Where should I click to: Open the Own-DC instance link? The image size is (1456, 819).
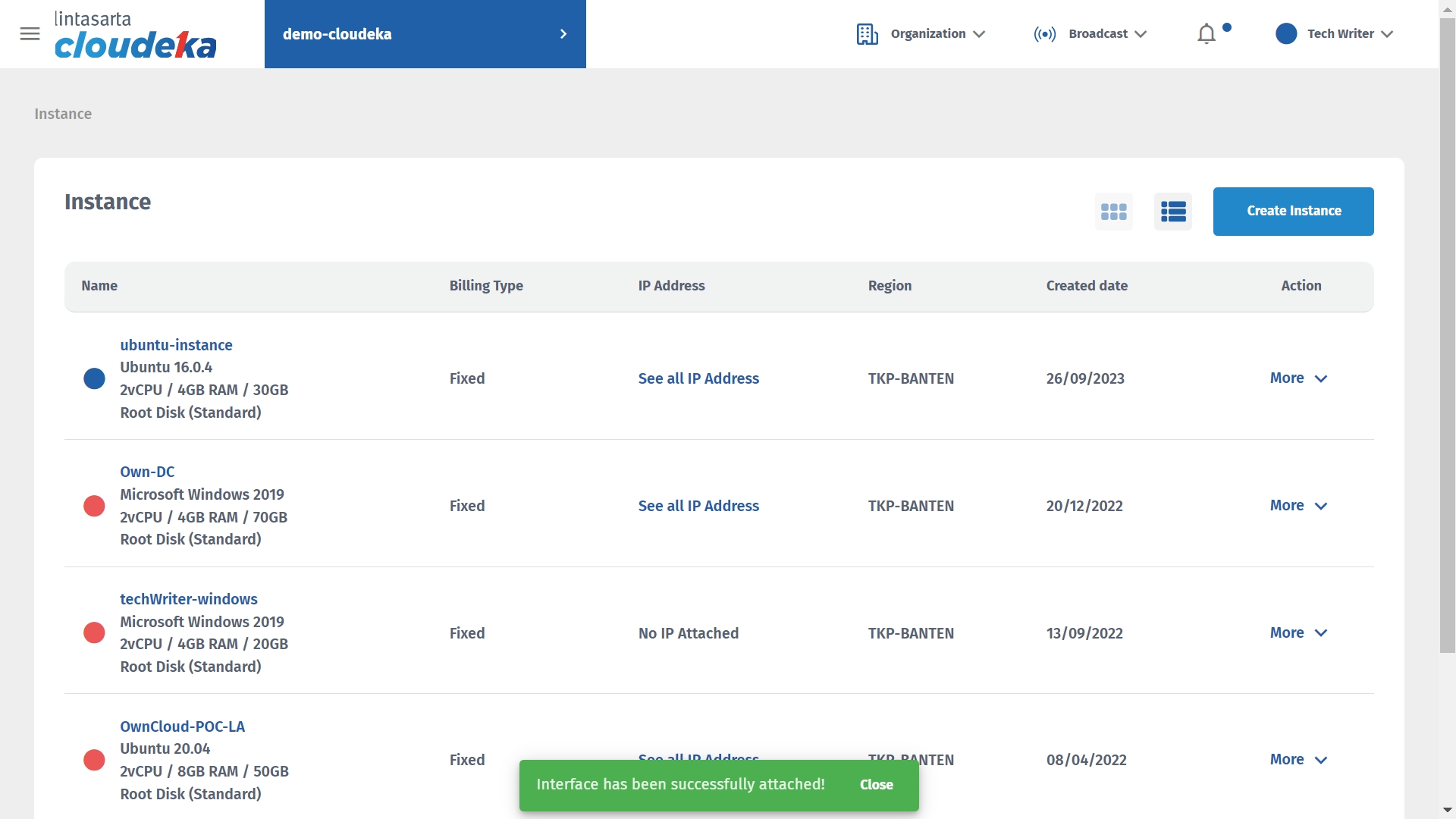(147, 472)
